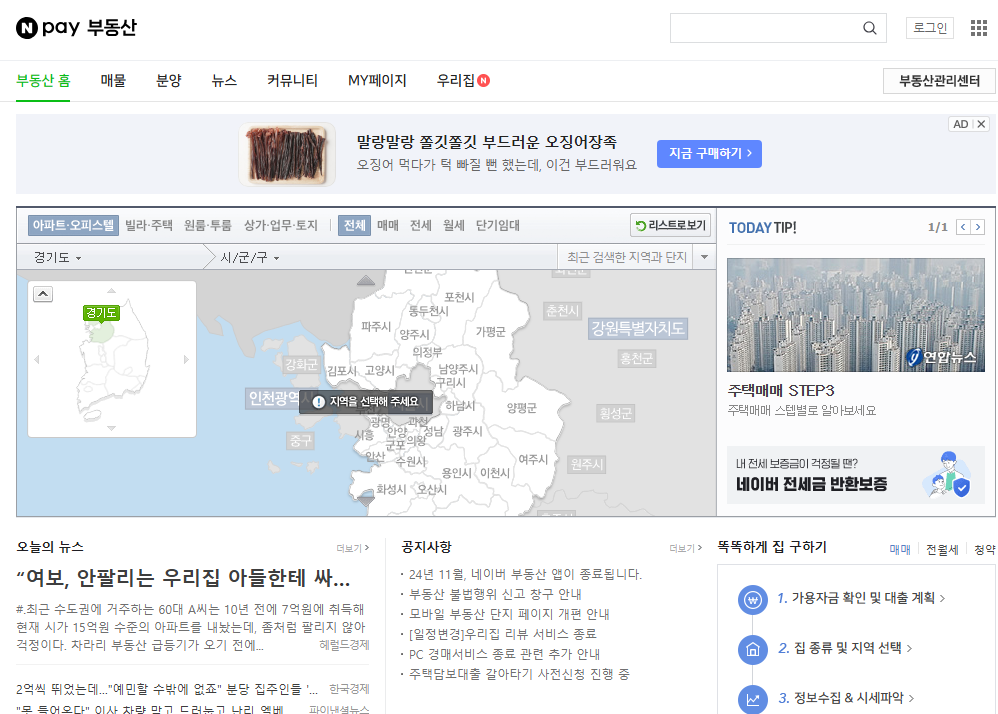This screenshot has width=998, height=714.
Task: Open notice 주택담보대출 갈아타기 사전신청
Action: [x=519, y=674]
